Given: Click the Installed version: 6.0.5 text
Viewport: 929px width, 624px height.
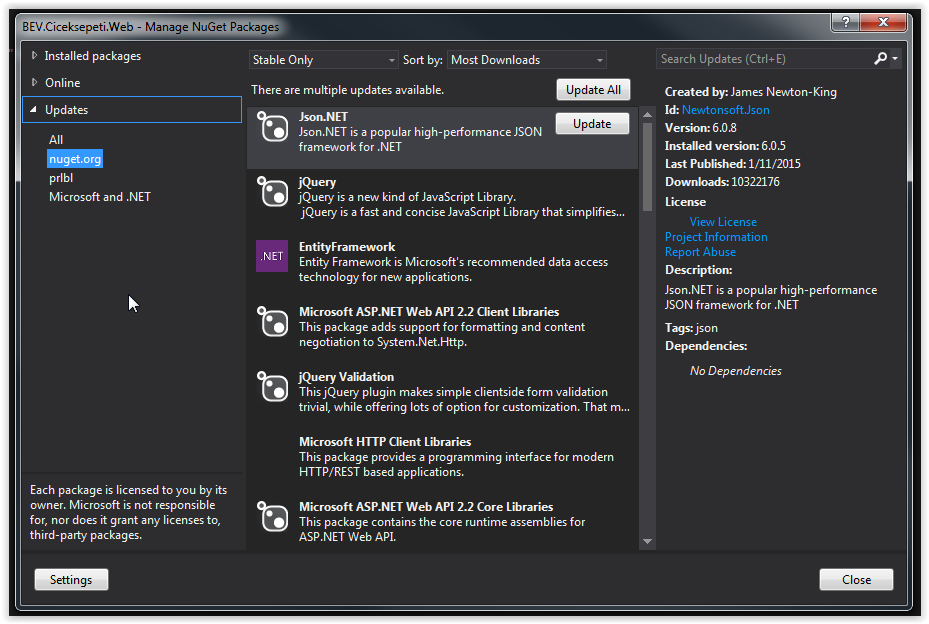Looking at the screenshot, I should (x=725, y=146).
